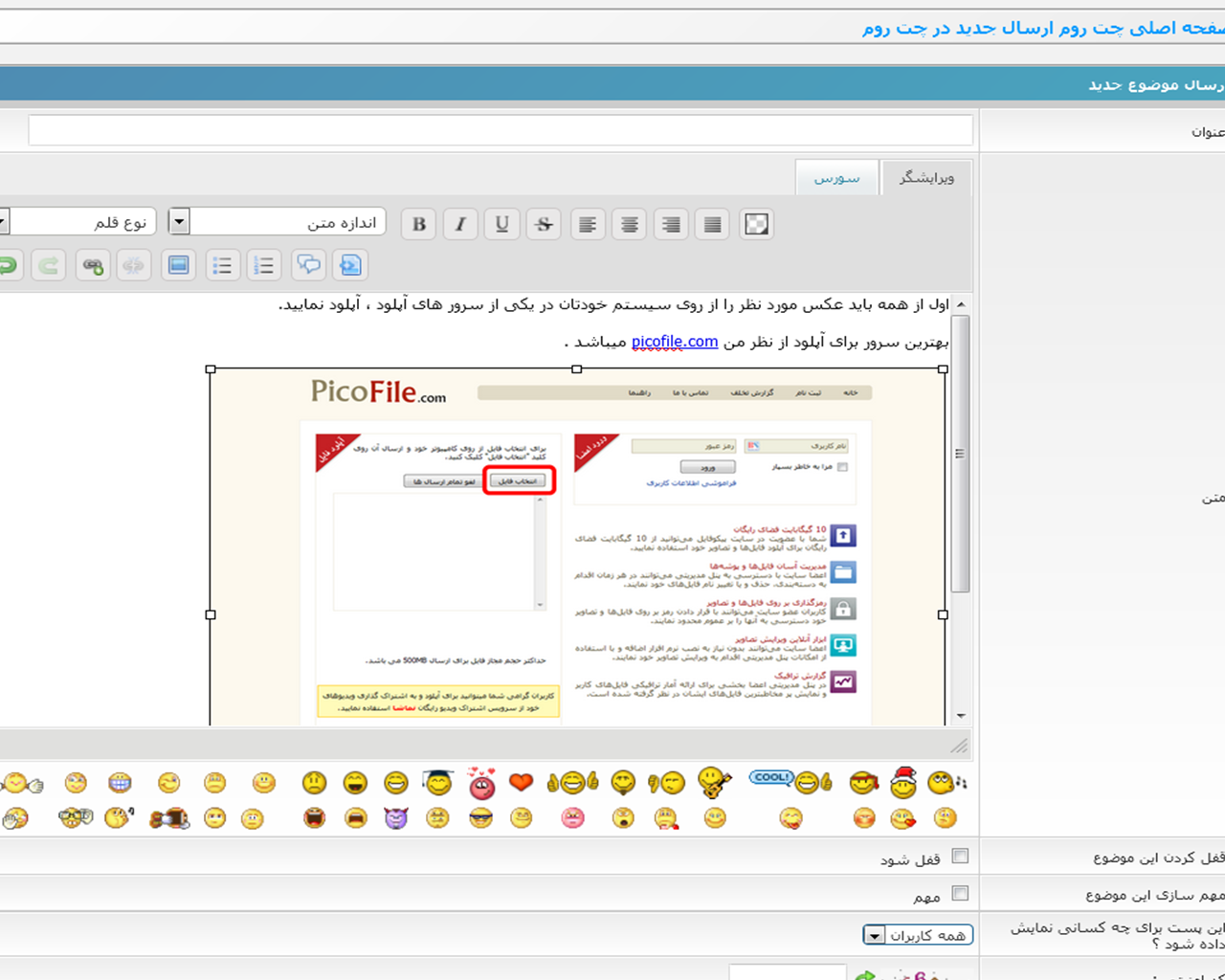The width and height of the screenshot is (1225, 980).
Task: Insert image with the picture icon
Action: [x=178, y=265]
